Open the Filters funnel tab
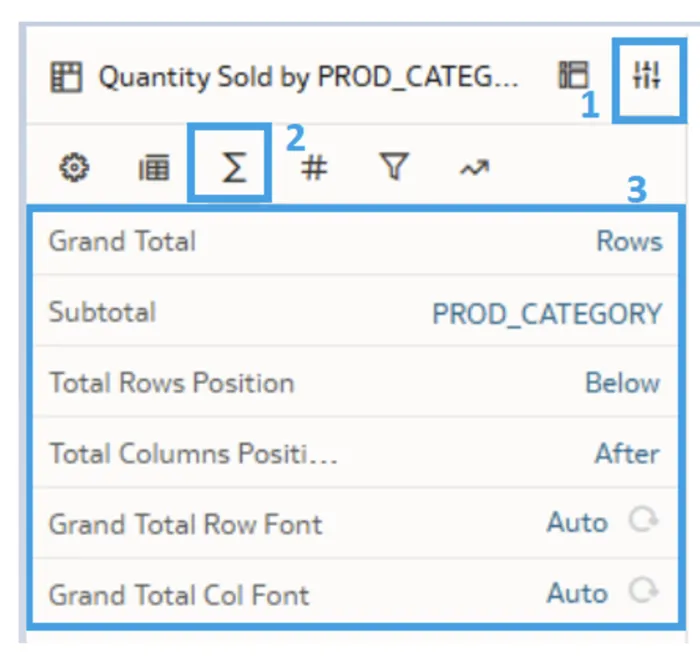700x658 pixels. click(395, 168)
